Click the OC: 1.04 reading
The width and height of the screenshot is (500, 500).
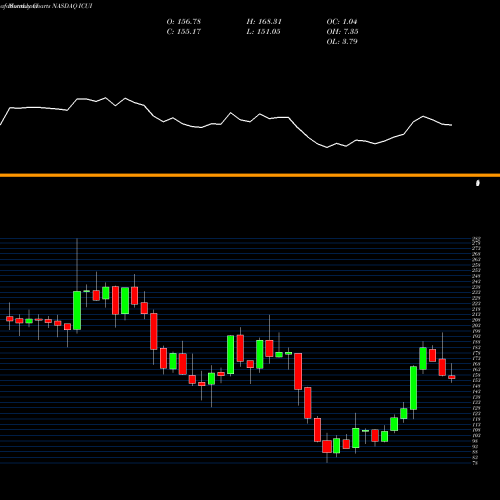point(342,22)
